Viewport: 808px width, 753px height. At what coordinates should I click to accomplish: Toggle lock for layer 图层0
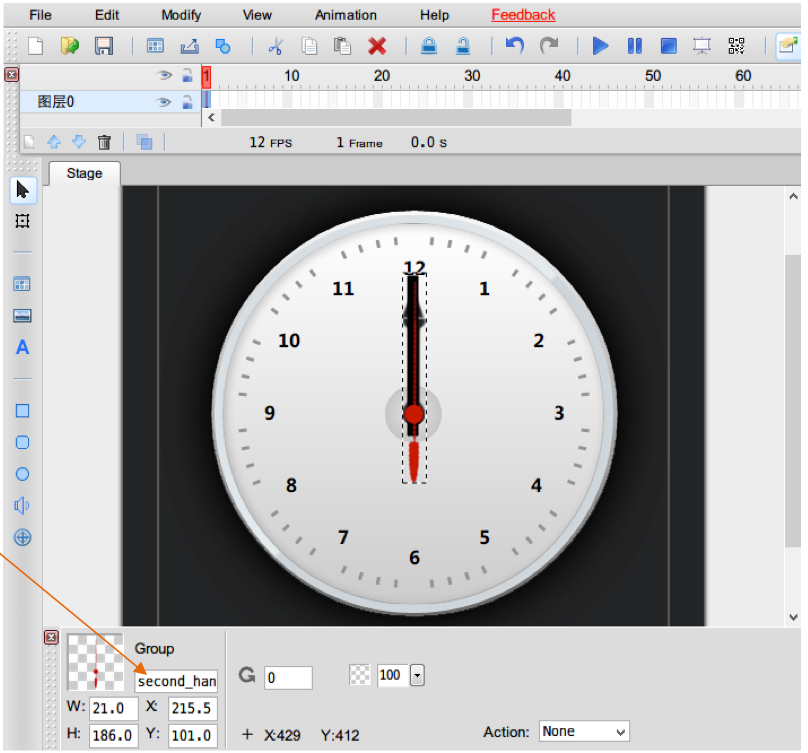(x=186, y=101)
